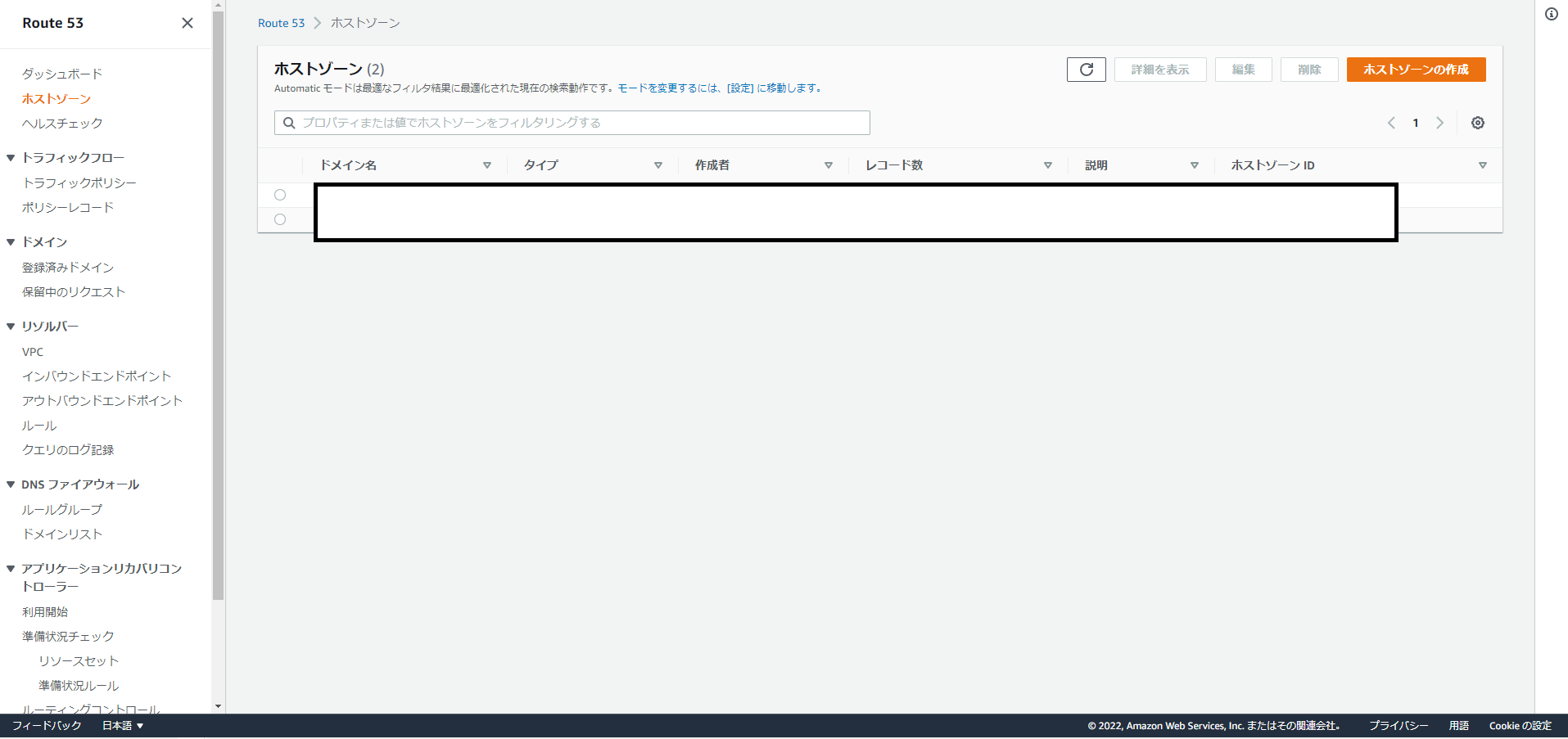Screen dimensions: 1568x739
Task: Open リソースセット in sidebar
Action: [79, 660]
